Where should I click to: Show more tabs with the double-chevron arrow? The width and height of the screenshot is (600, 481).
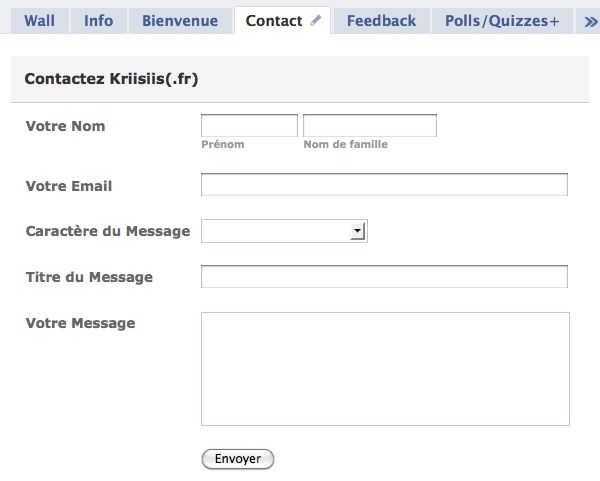pyautogui.click(x=591, y=21)
